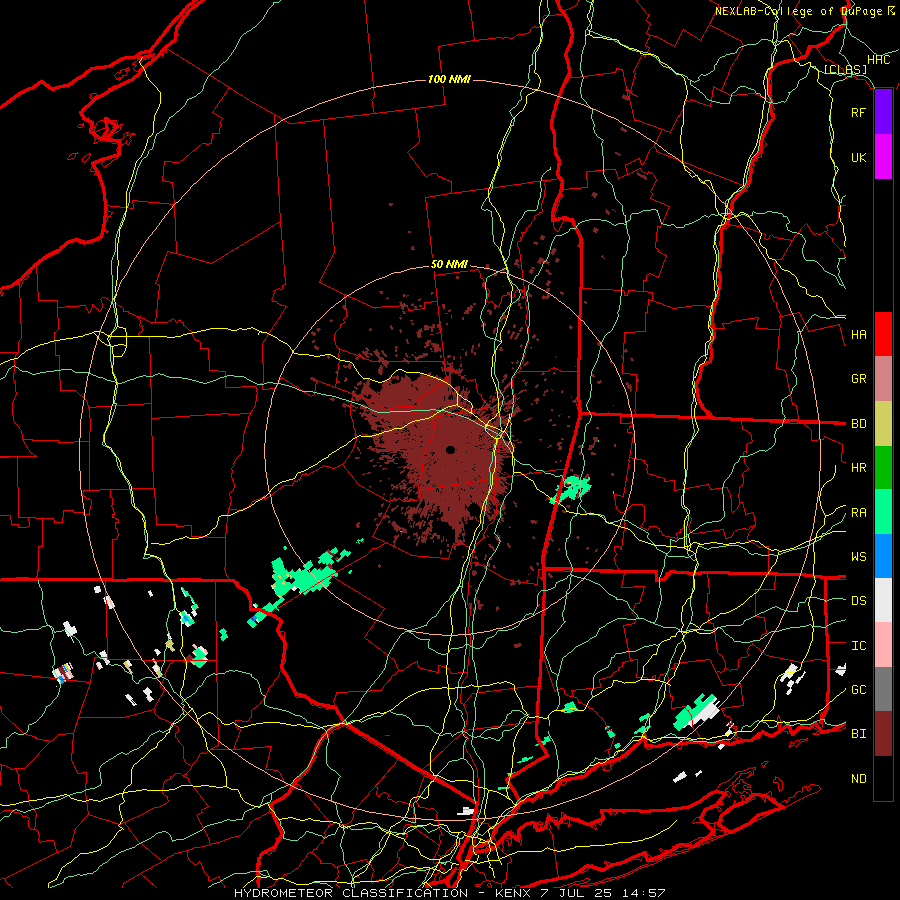Screen dimensions: 900x900
Task: Click the 50 NMI range ring label
Action: click(449, 265)
